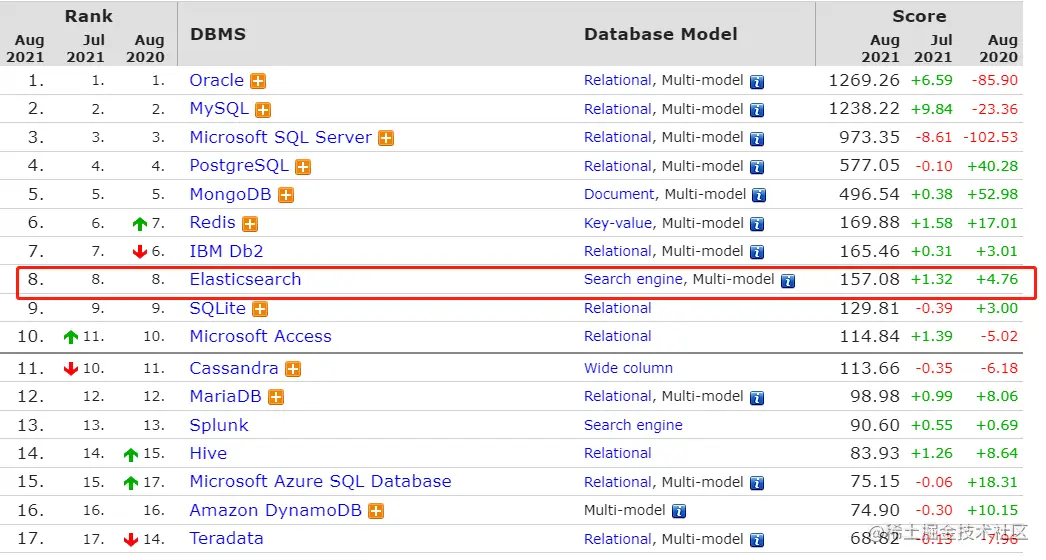Click info icon in MySQL's Multi-model cell
Image resolution: width=1046 pixels, height=560 pixels.
point(757,110)
